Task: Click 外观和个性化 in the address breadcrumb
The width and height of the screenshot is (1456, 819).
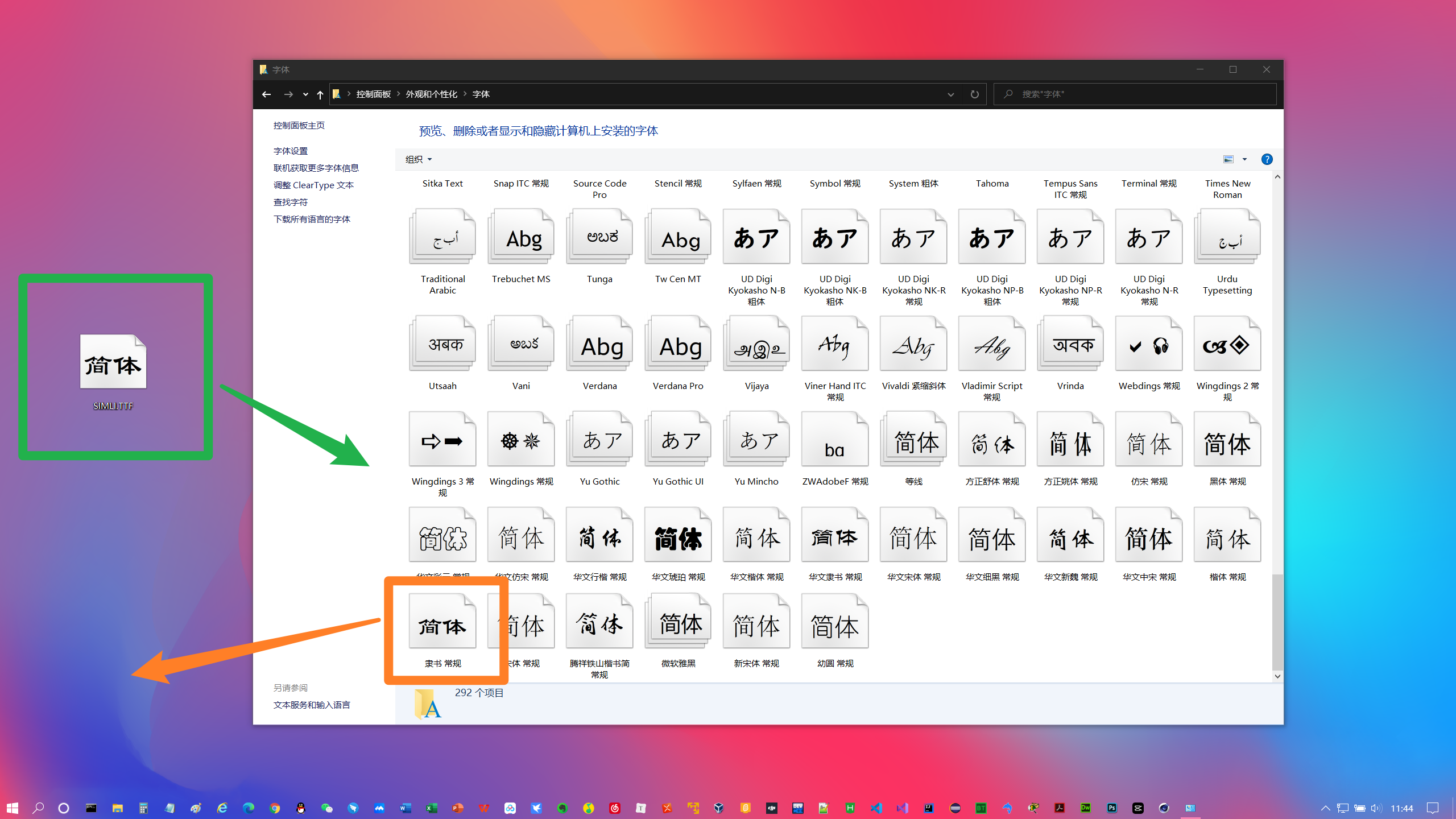Action: click(x=432, y=94)
